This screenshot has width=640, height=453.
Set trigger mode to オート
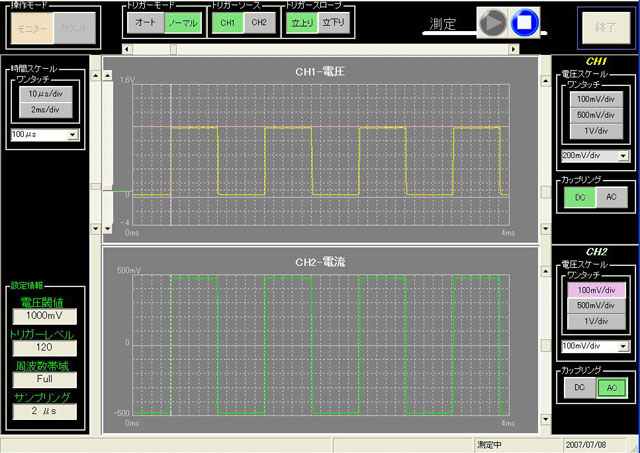[146, 22]
